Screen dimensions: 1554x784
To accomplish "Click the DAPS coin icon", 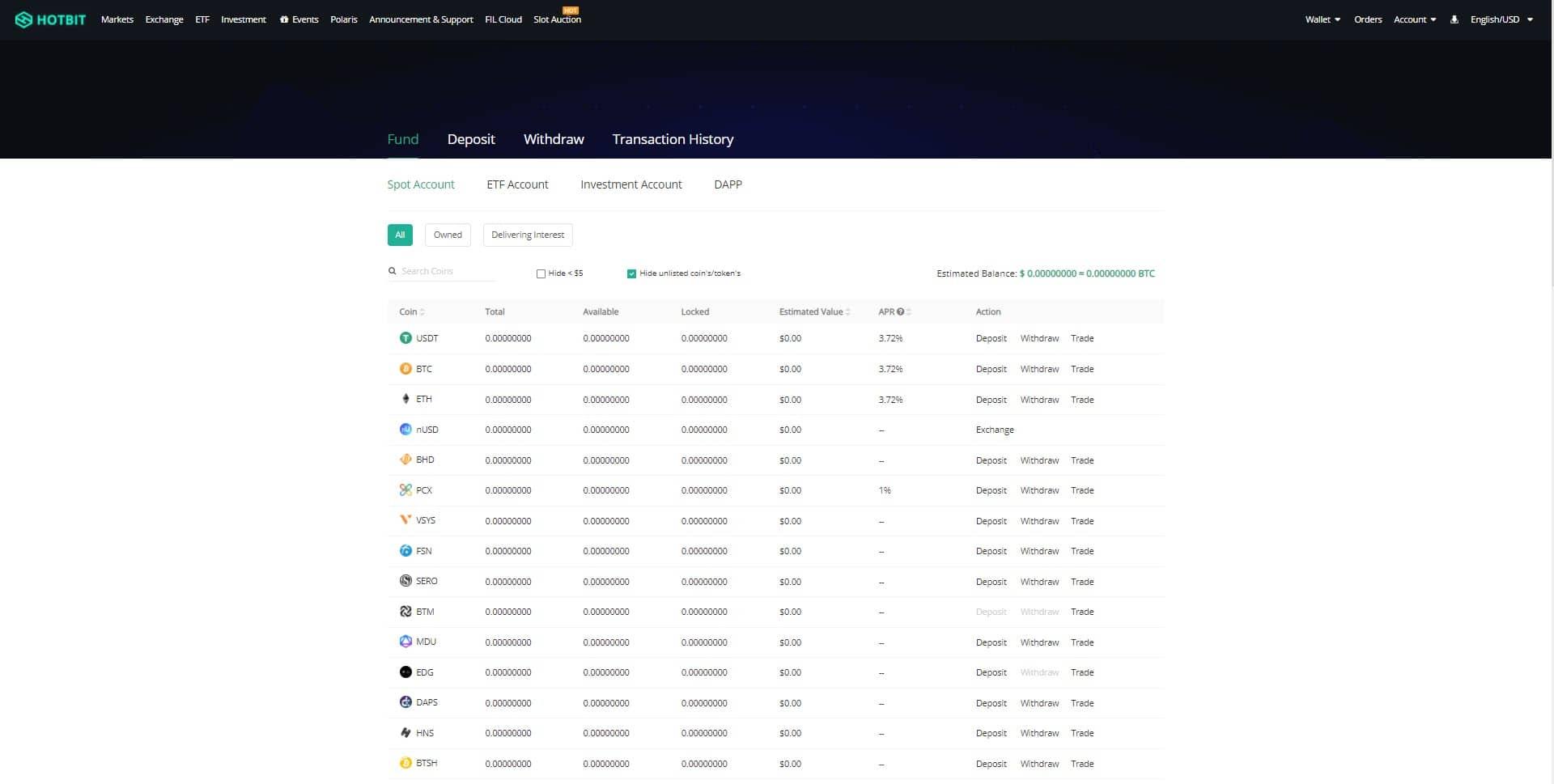I will [405, 702].
